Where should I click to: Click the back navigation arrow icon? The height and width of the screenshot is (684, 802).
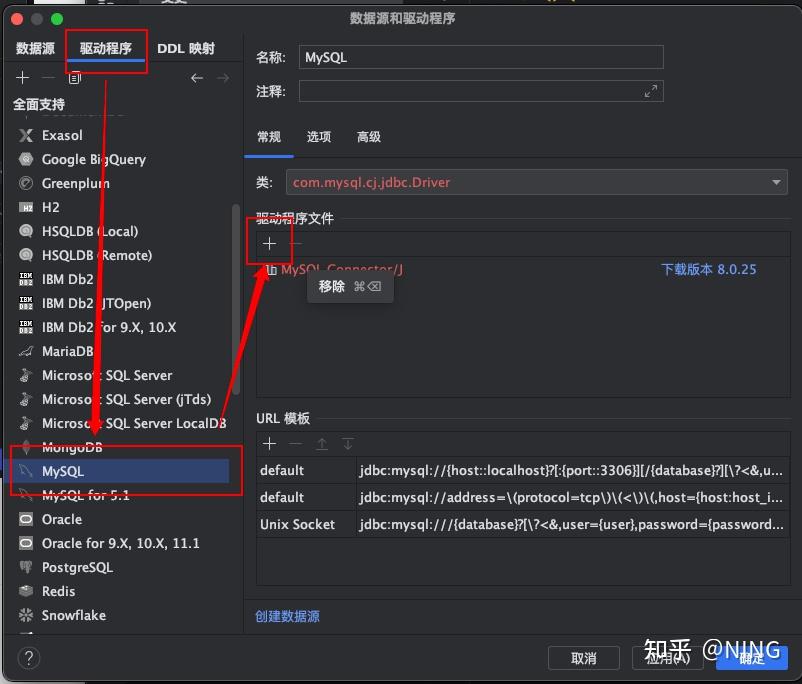point(196,78)
